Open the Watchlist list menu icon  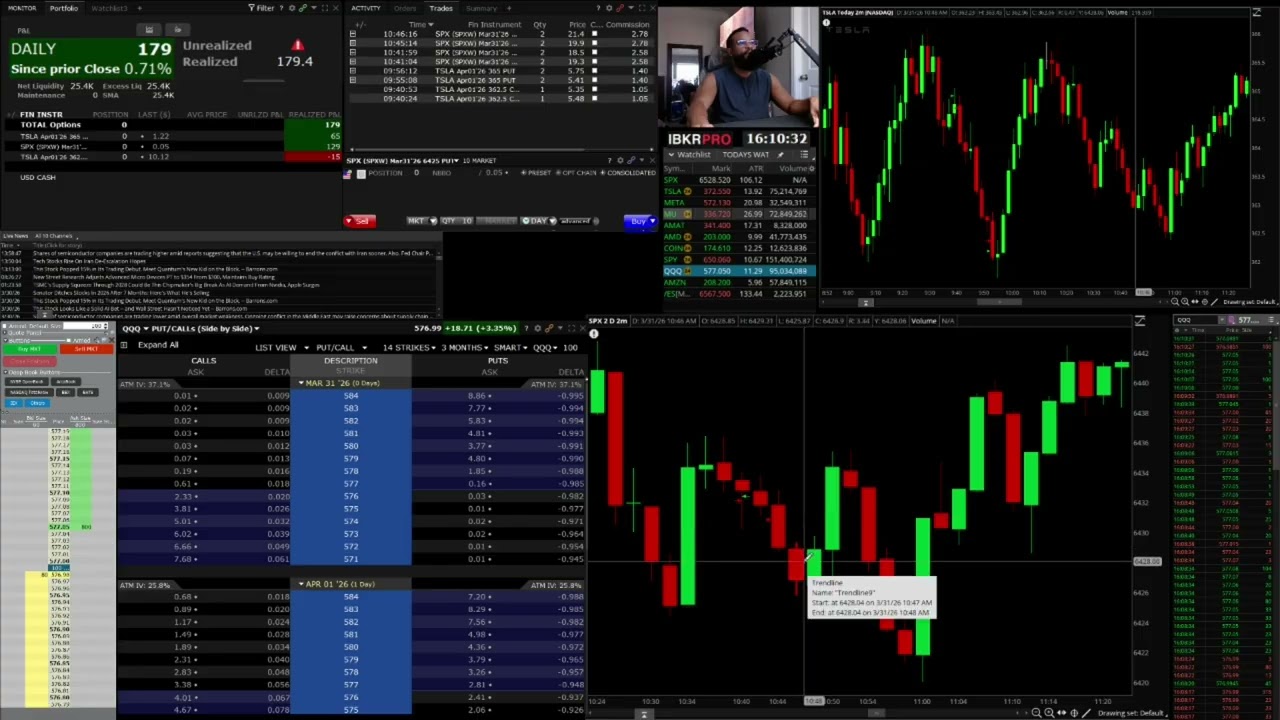(x=804, y=155)
